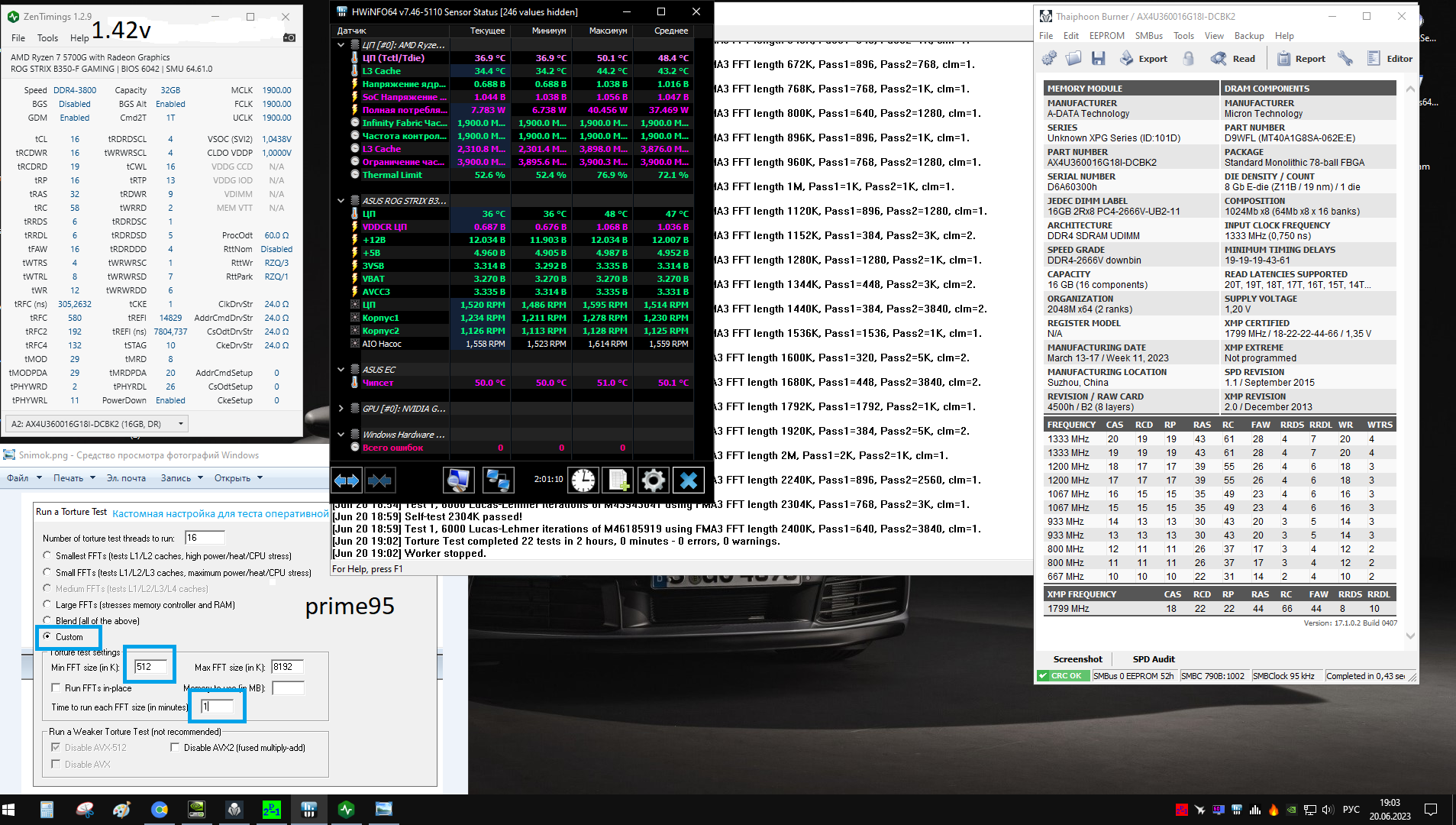Image resolution: width=1456 pixels, height=825 pixels.
Task: Click HWiNFO collapse columns arrows icon
Action: [x=379, y=480]
